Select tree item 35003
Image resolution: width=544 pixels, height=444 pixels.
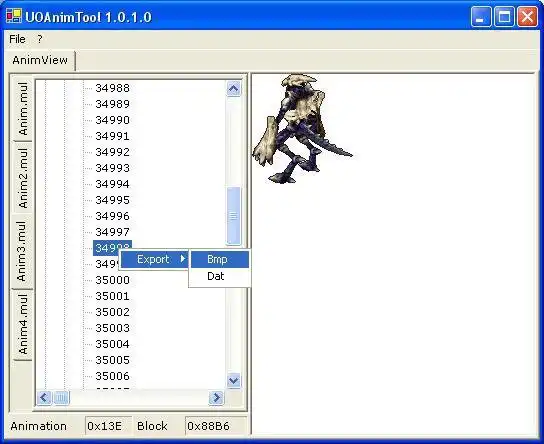point(112,328)
